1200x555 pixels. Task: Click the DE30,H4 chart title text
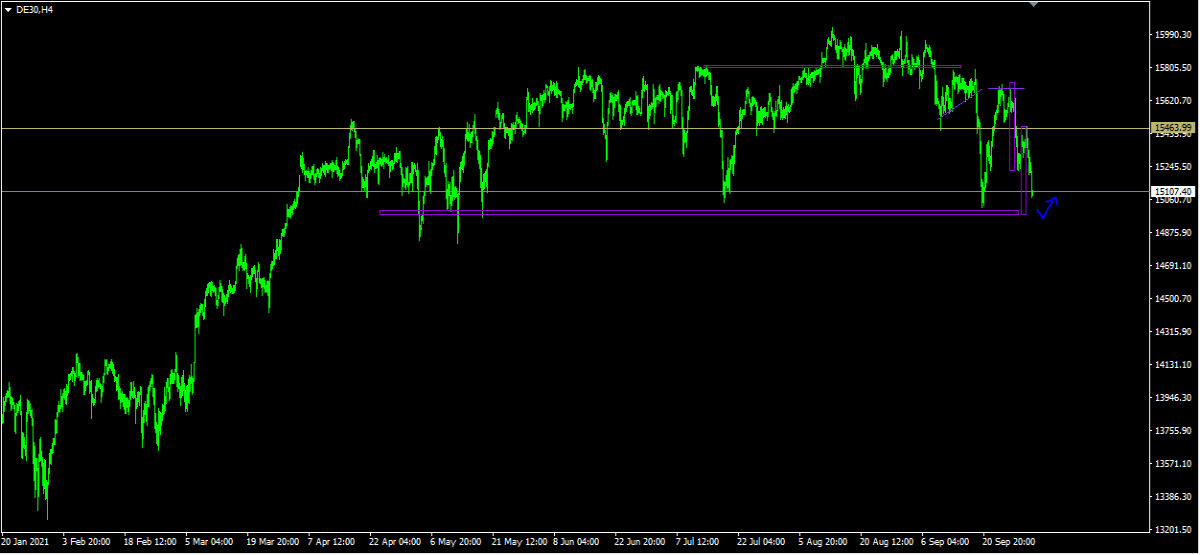[x=35, y=9]
